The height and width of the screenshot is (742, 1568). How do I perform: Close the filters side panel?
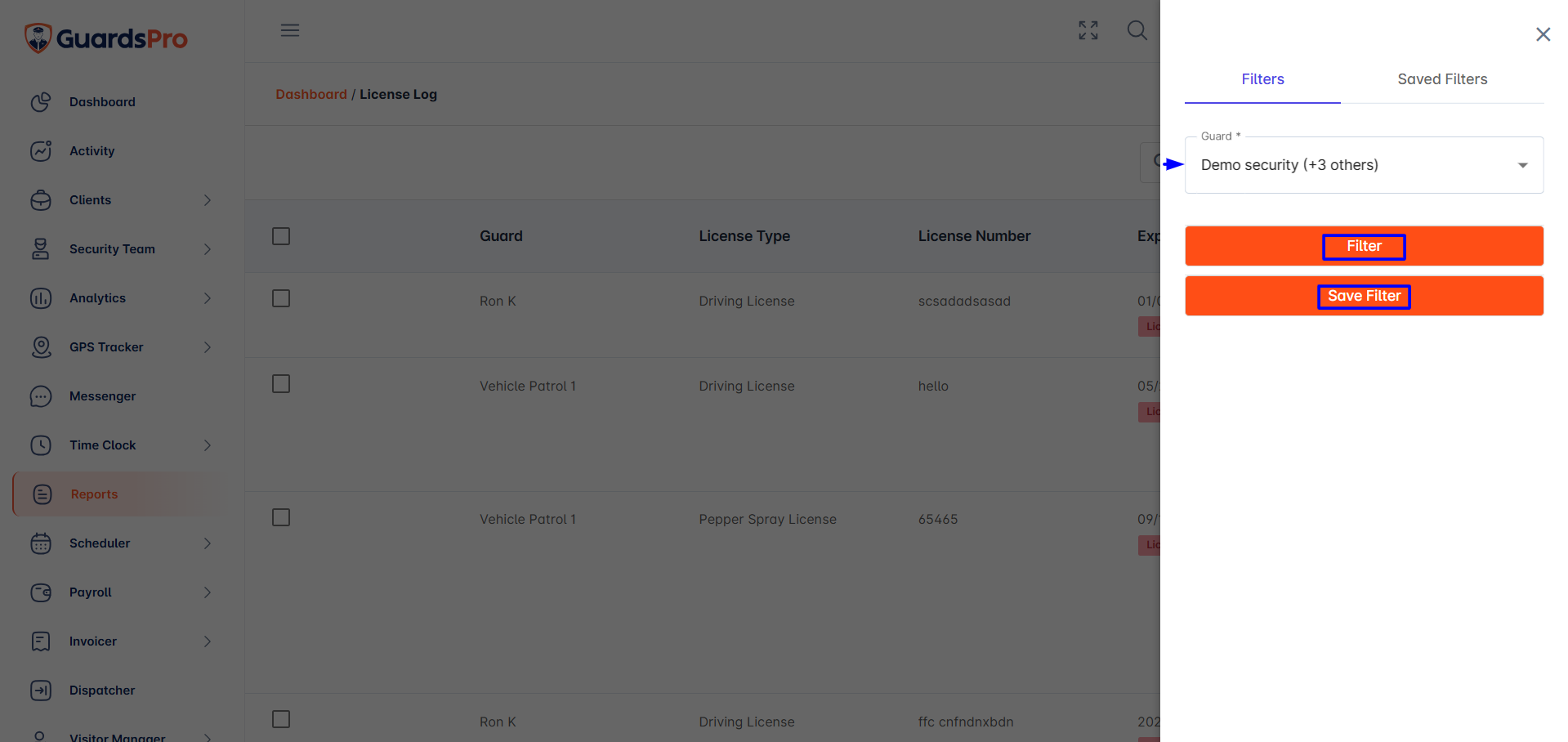(1543, 34)
